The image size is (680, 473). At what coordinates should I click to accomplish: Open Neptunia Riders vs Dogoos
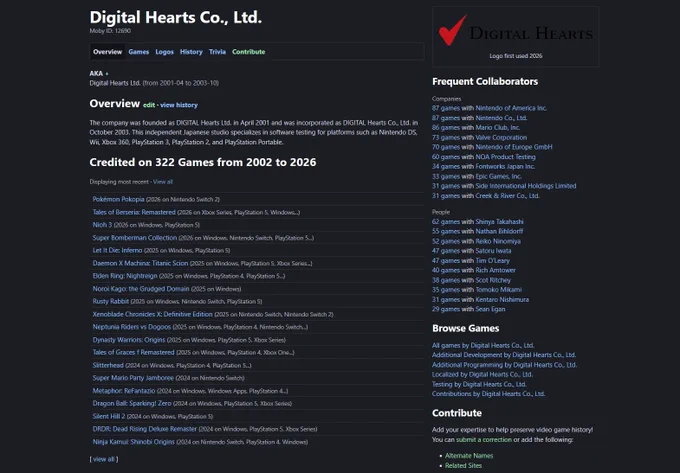point(131,327)
